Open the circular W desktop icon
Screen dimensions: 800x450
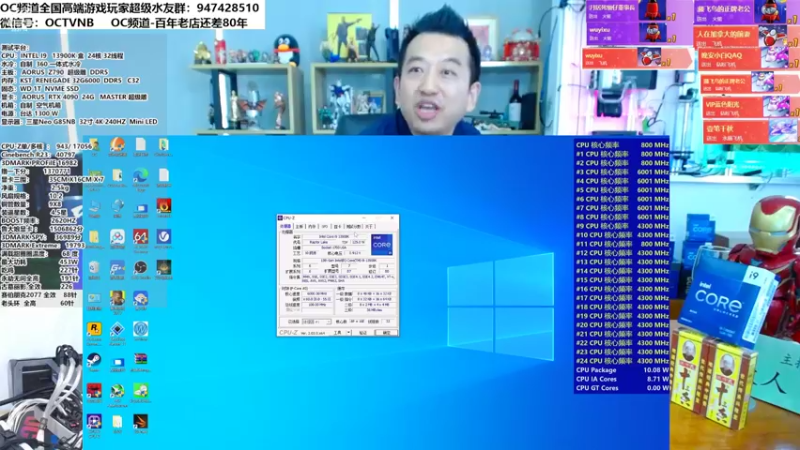[140, 329]
